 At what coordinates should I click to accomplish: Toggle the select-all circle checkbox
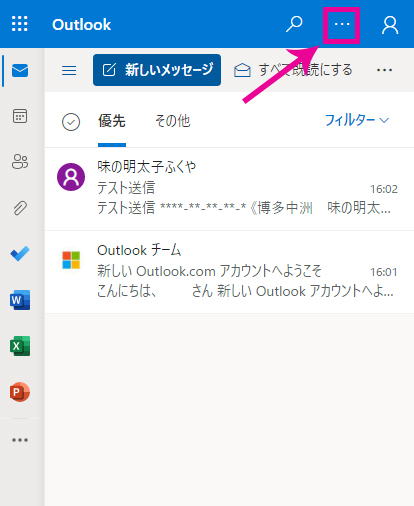[x=71, y=122]
